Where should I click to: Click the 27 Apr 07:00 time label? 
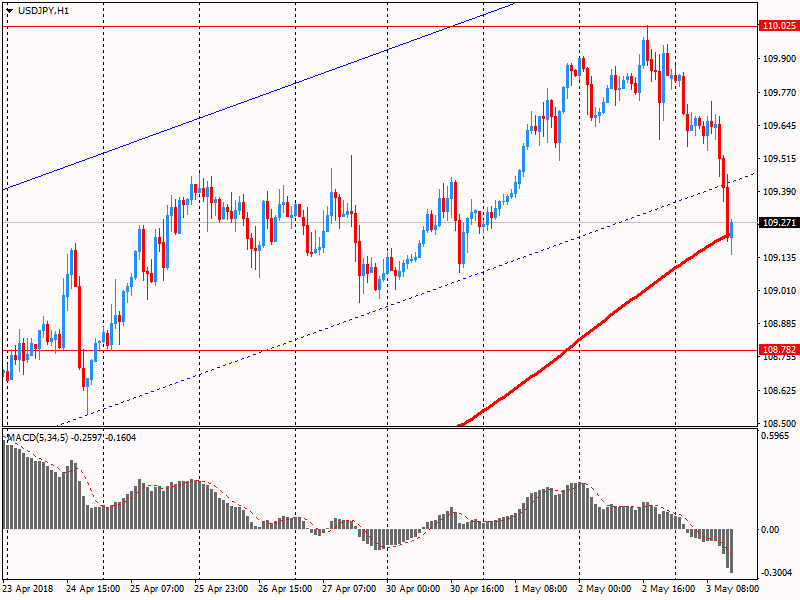pyautogui.click(x=349, y=589)
